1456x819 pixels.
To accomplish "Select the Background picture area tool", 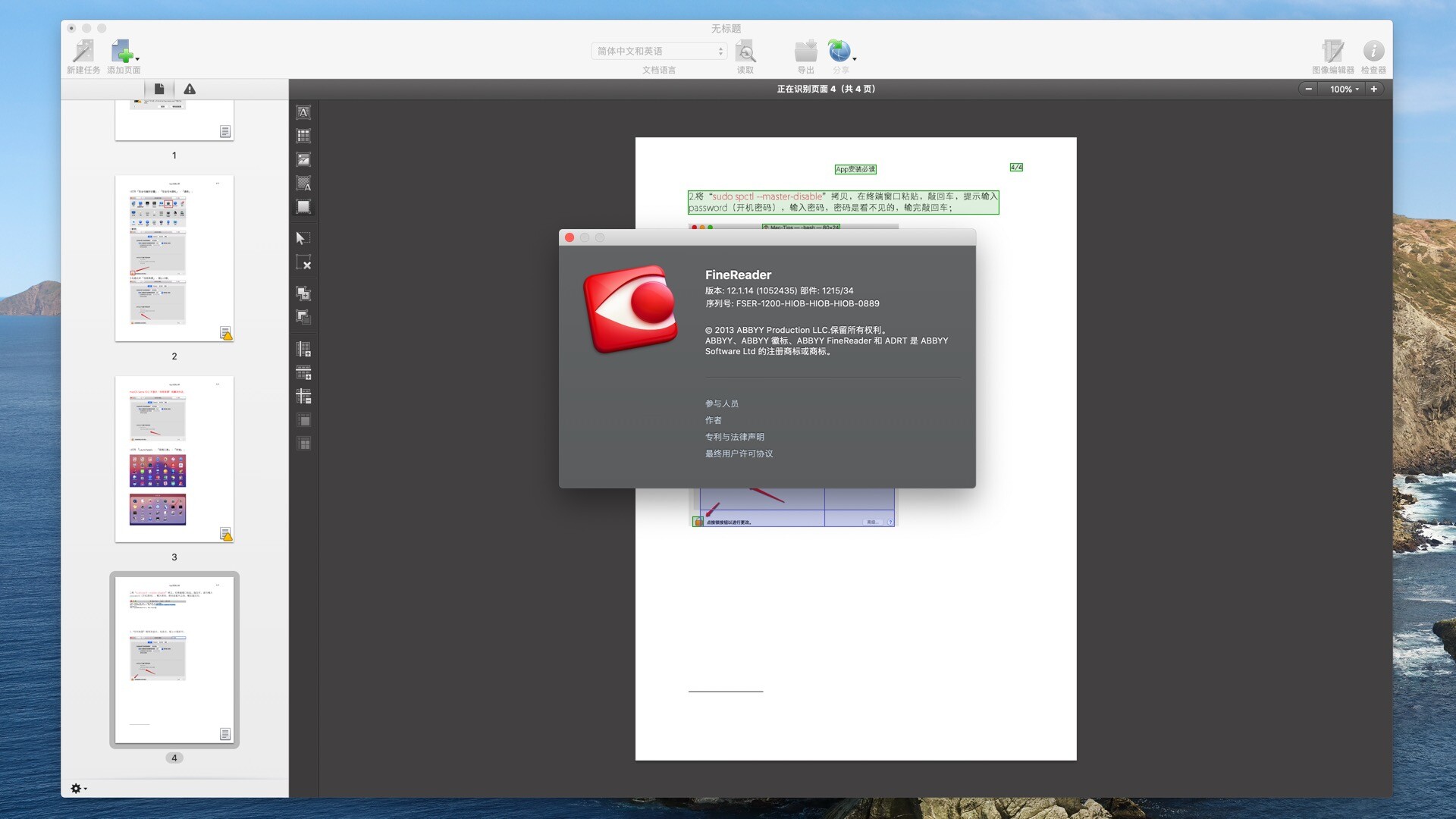I will (x=303, y=183).
